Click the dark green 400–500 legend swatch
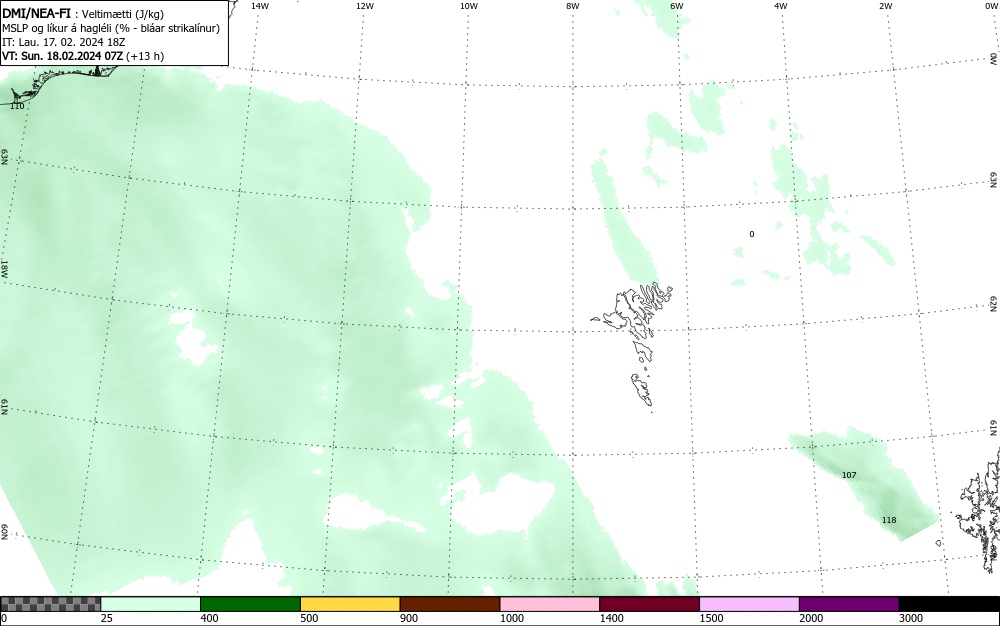 [x=250, y=604]
